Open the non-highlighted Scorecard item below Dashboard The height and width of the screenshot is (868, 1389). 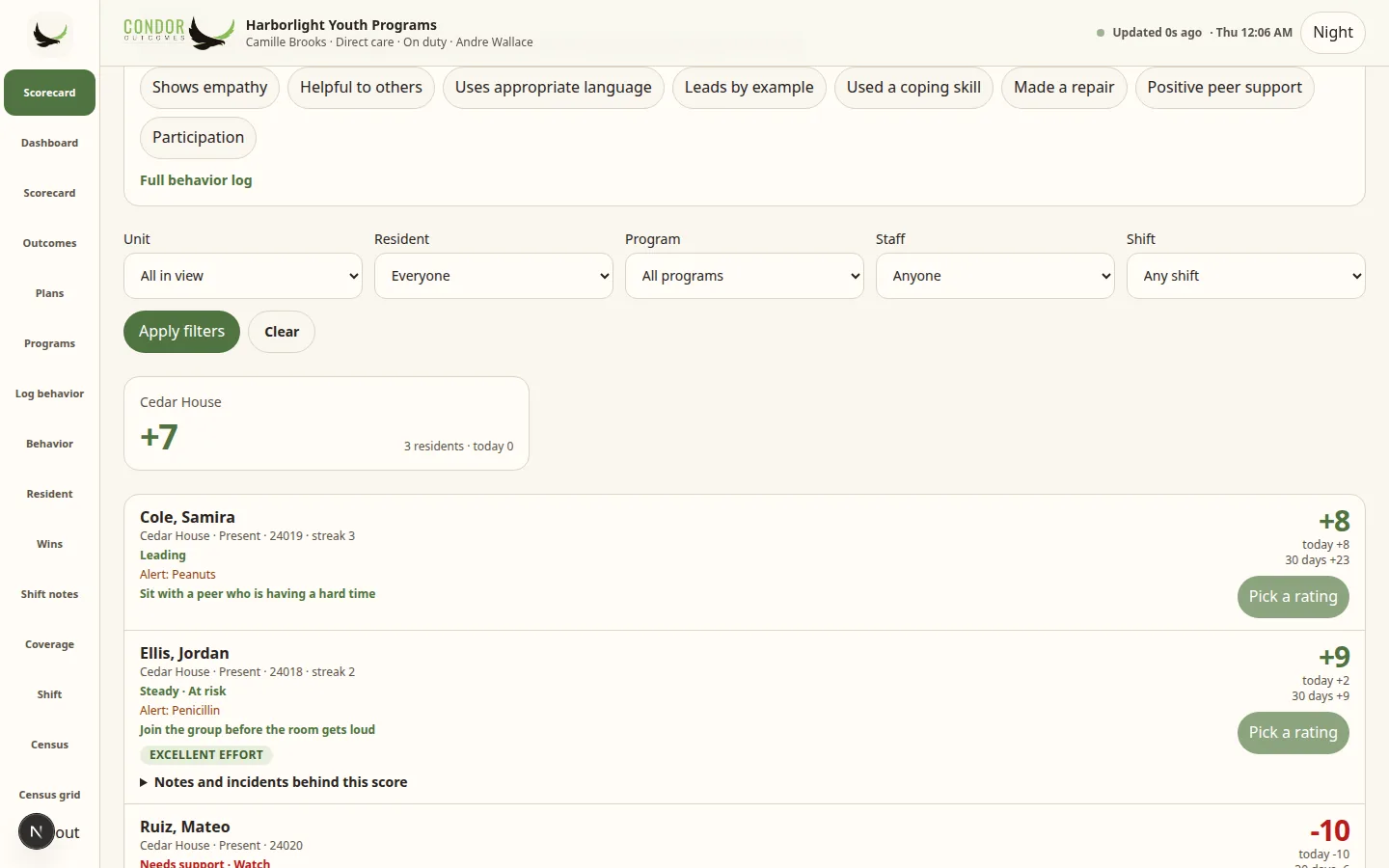click(x=49, y=193)
